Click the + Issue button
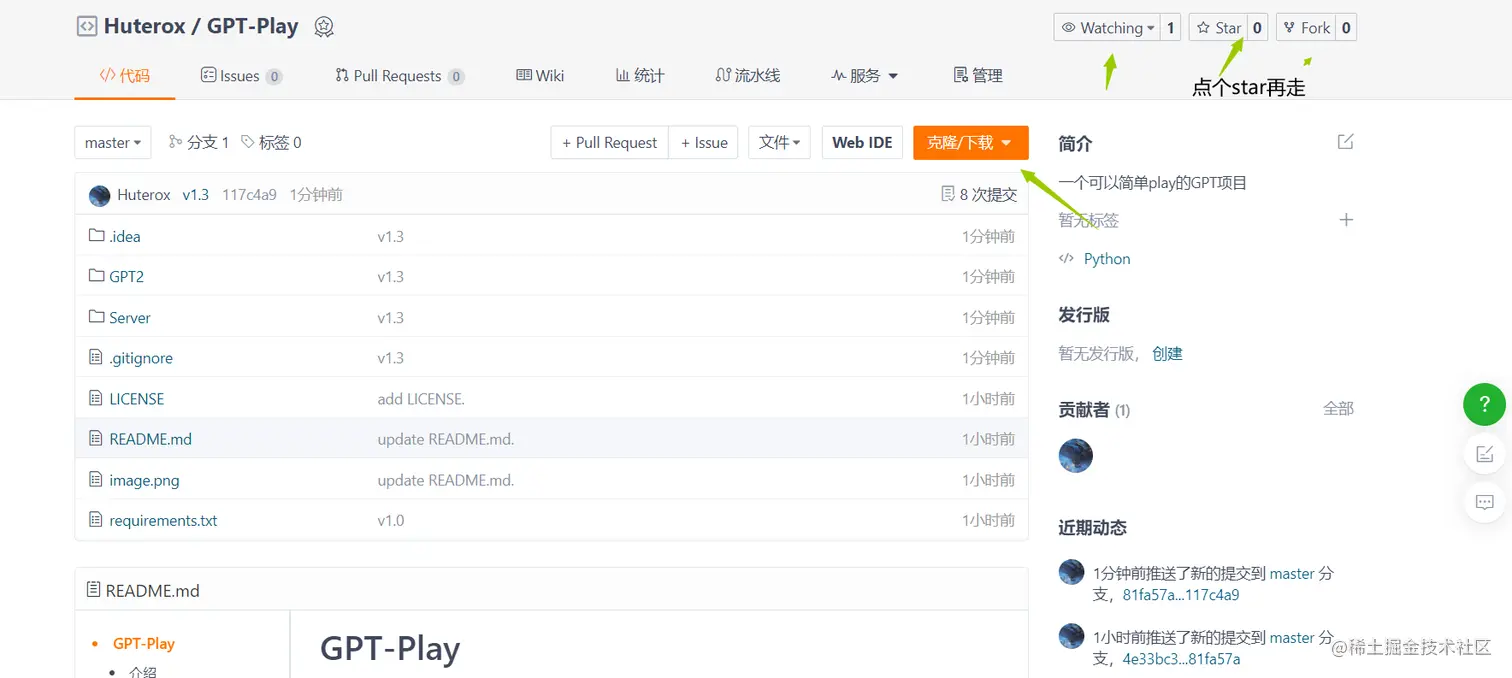This screenshot has width=1512, height=678. (x=704, y=142)
